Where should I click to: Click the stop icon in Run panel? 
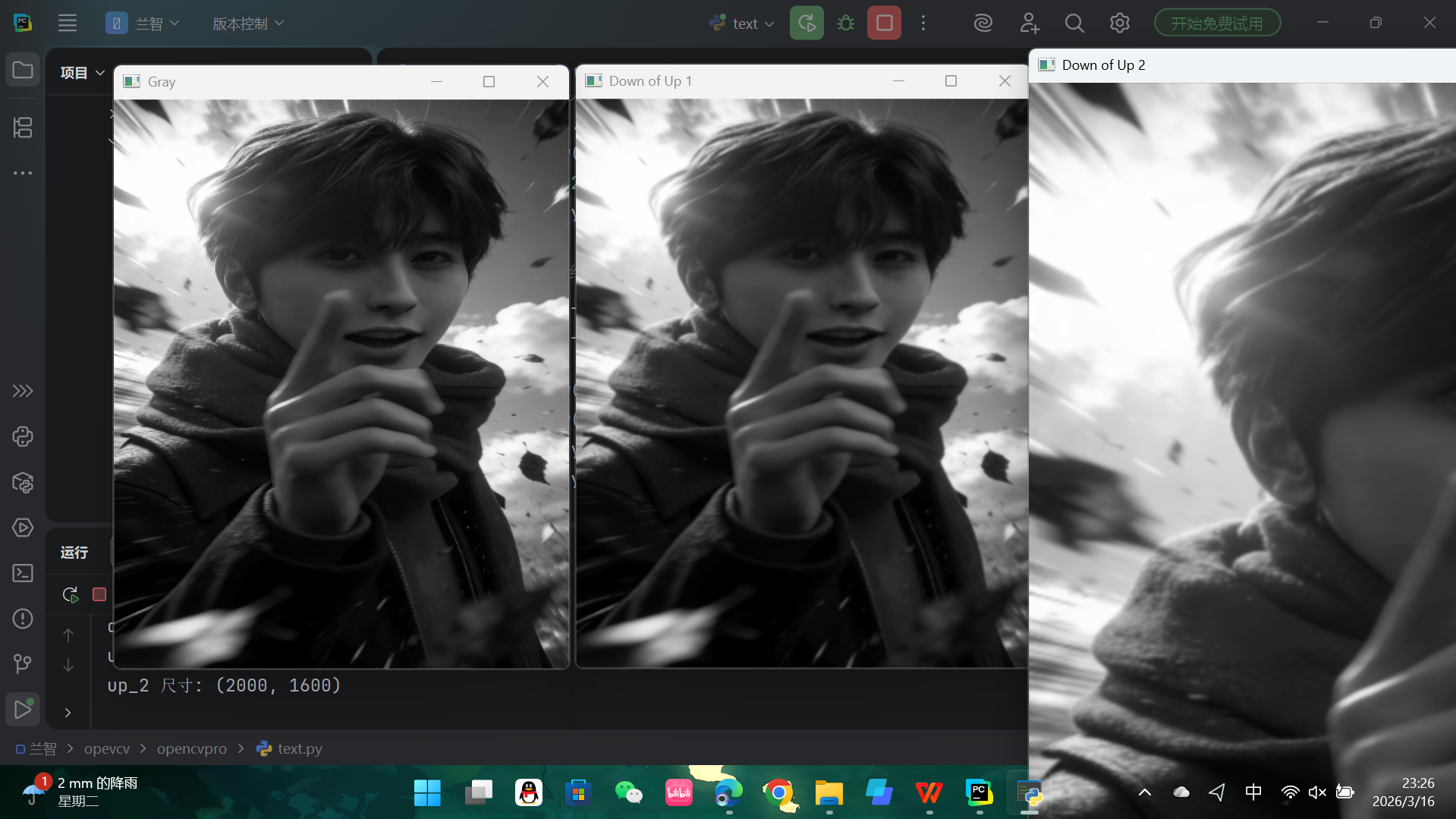pyautogui.click(x=99, y=594)
